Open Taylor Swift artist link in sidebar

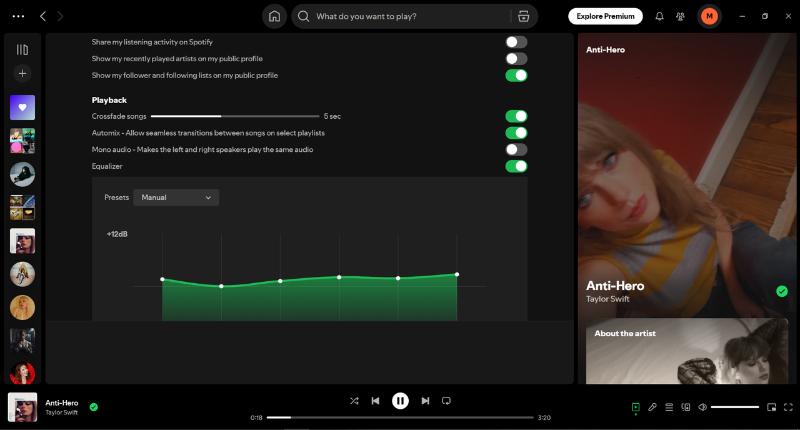[609, 299]
